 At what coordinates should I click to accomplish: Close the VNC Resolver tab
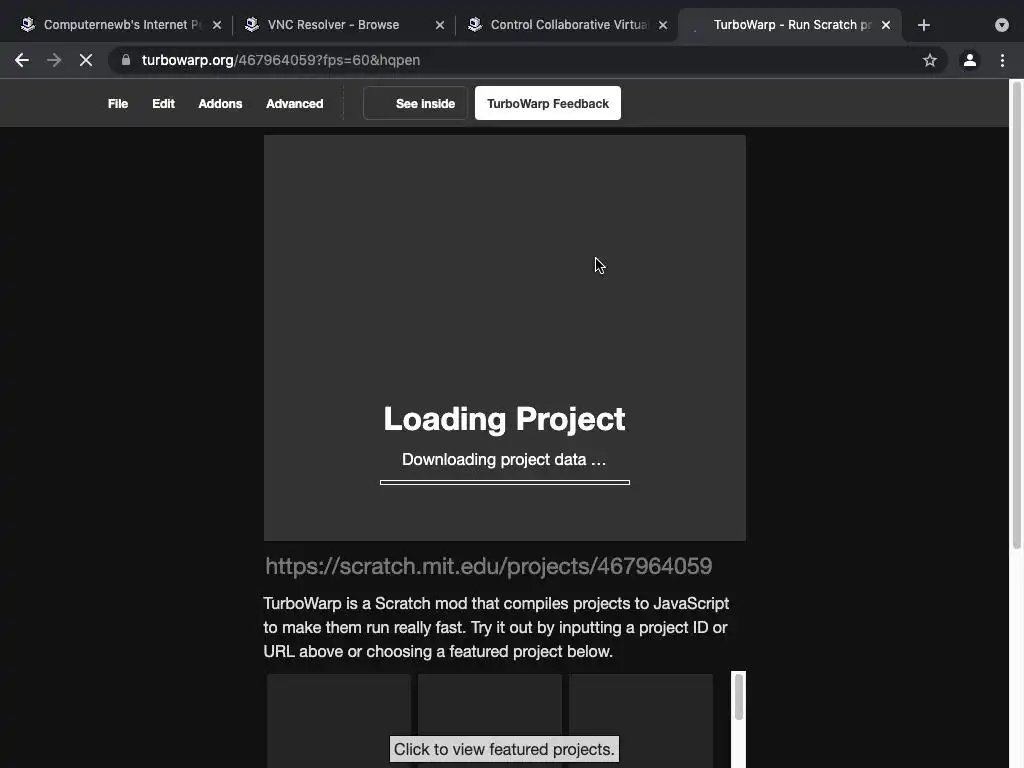[440, 25]
